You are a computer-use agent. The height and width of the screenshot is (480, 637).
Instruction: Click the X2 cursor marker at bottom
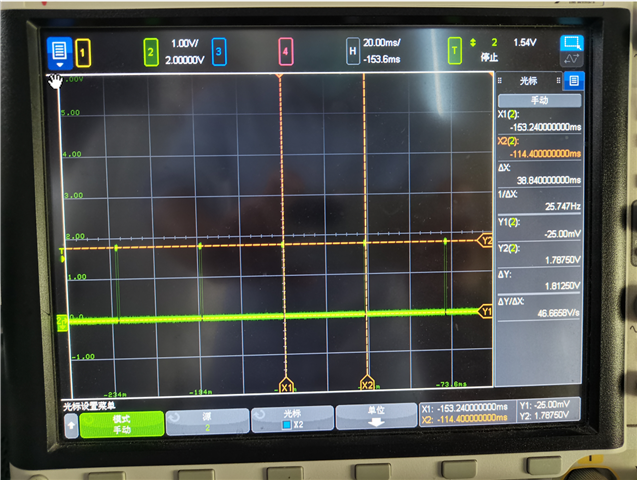(368, 383)
